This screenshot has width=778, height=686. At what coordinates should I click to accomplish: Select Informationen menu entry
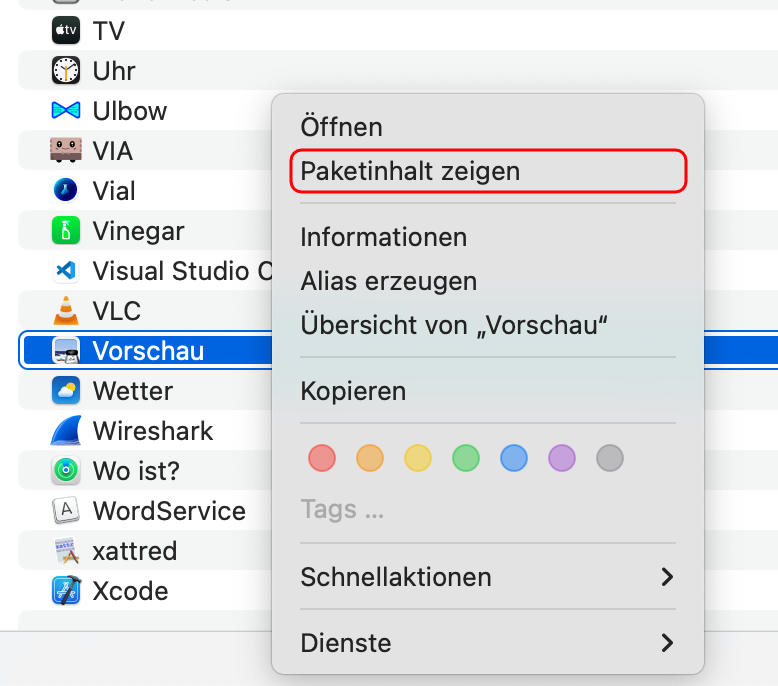pos(384,237)
